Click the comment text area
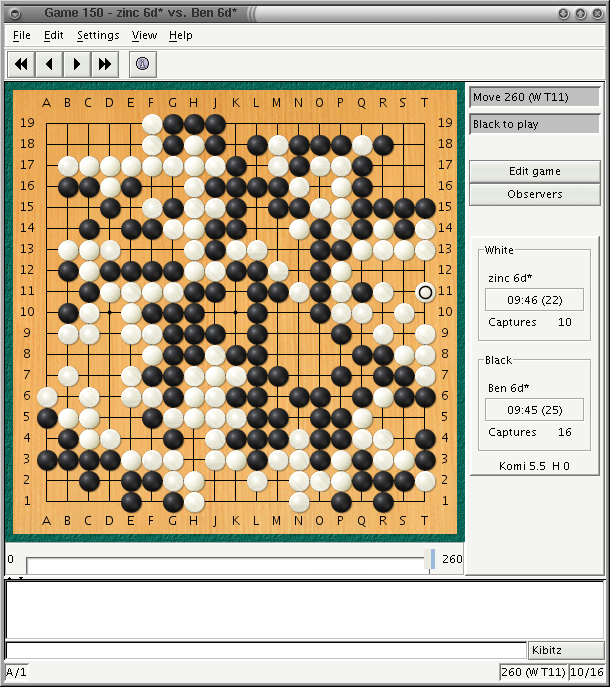 coord(304,608)
